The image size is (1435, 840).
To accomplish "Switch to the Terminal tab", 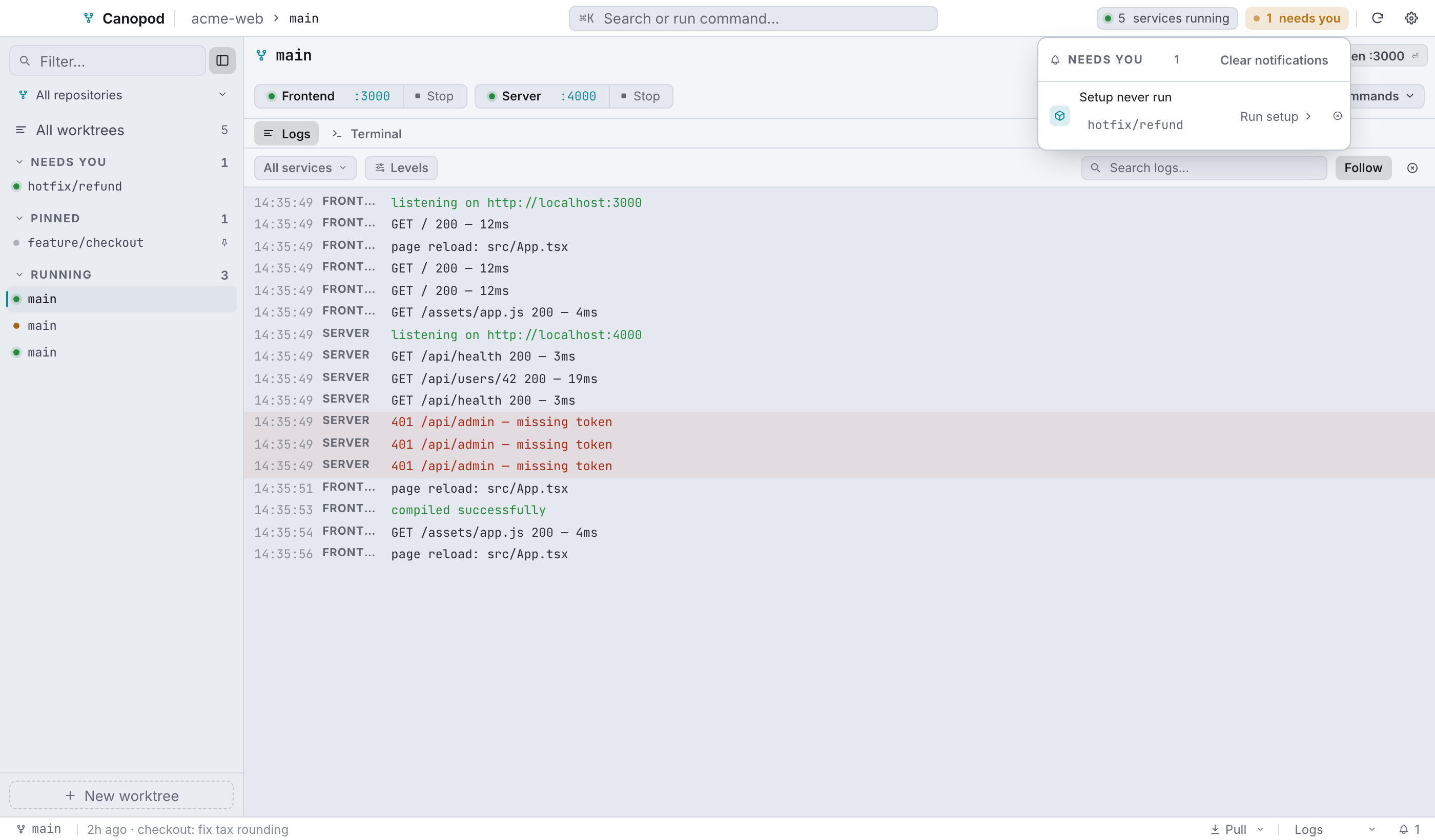I will [367, 134].
